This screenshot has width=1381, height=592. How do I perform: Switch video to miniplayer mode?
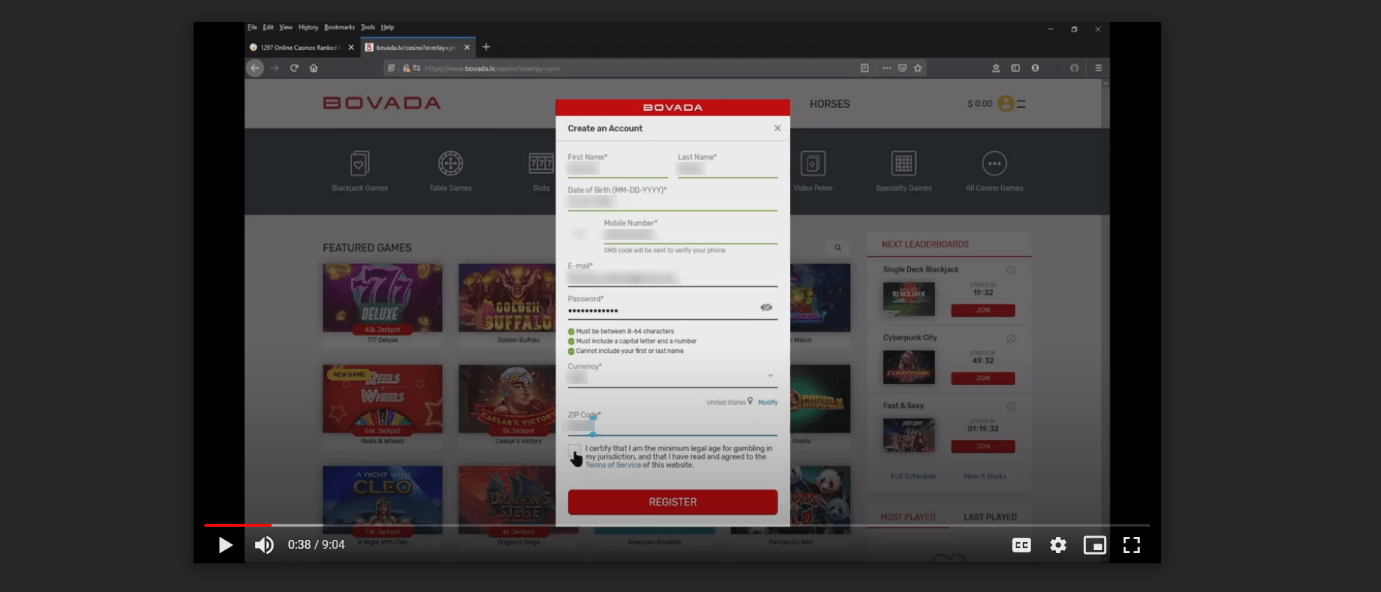click(1095, 545)
